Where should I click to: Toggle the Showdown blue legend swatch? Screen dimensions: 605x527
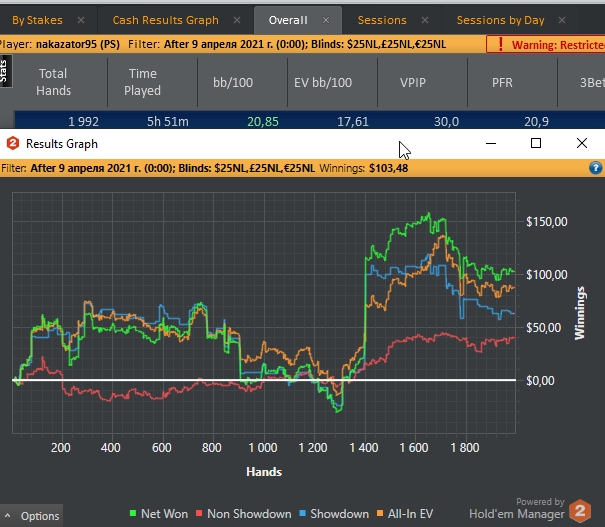(x=302, y=513)
